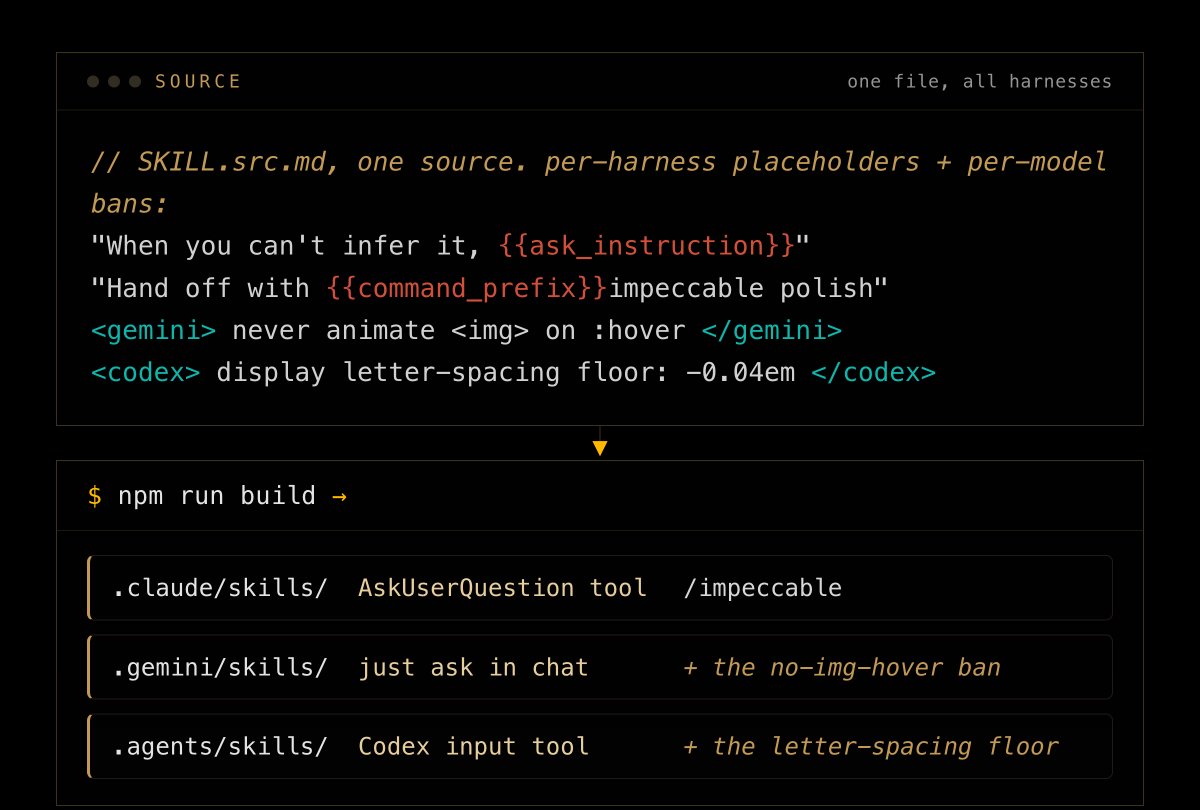The height and width of the screenshot is (810, 1200).
Task: Click the middle window dot beside SOURCE
Action: point(114,81)
